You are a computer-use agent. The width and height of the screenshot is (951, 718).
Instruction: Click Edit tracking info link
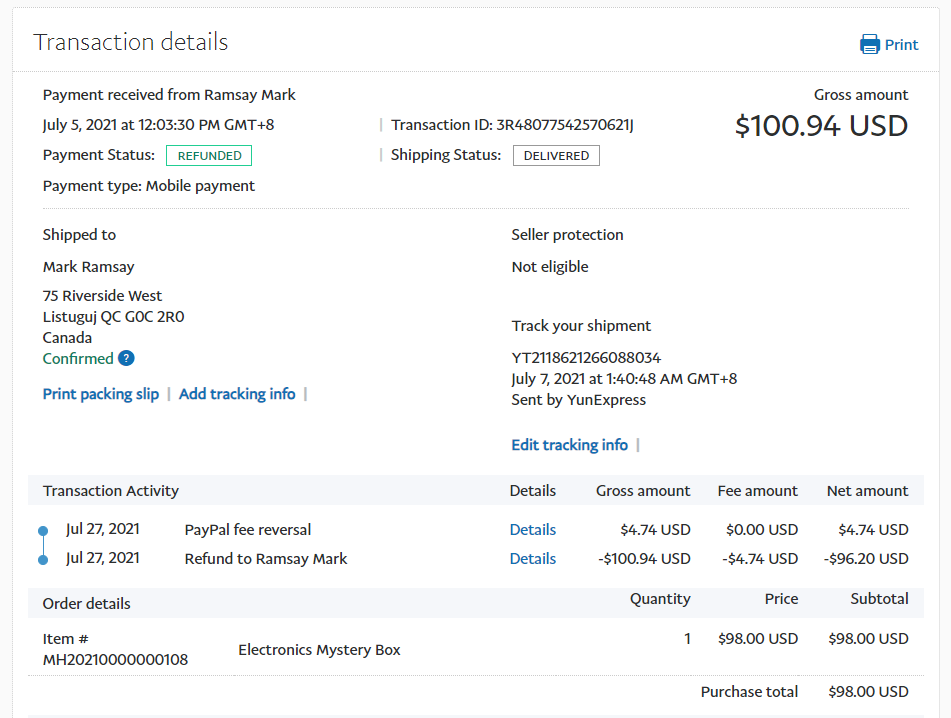(x=569, y=445)
